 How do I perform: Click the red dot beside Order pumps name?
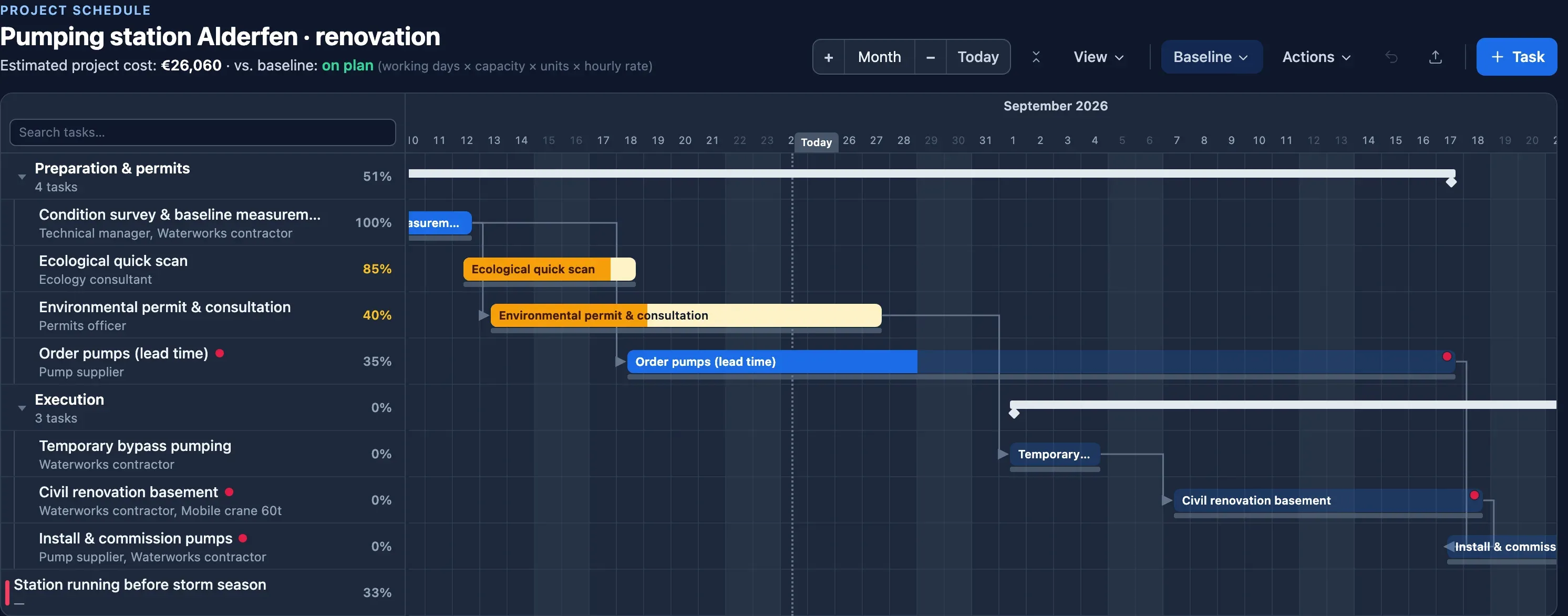coord(220,353)
